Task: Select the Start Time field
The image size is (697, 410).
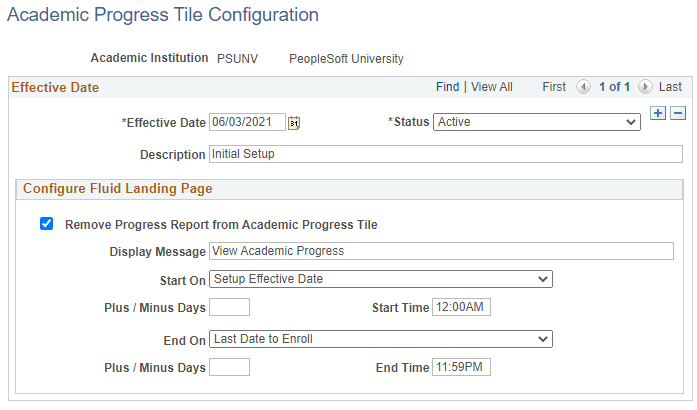Action: coord(461,307)
